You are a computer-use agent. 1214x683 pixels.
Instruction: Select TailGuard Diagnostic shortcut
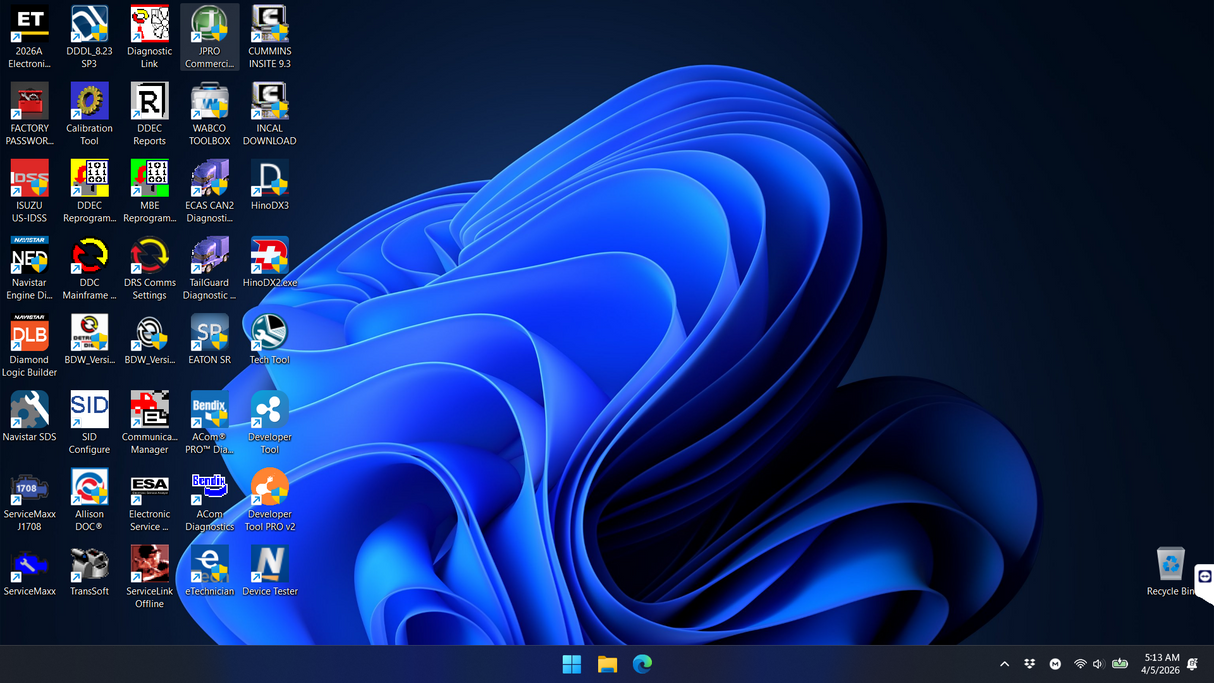209,268
